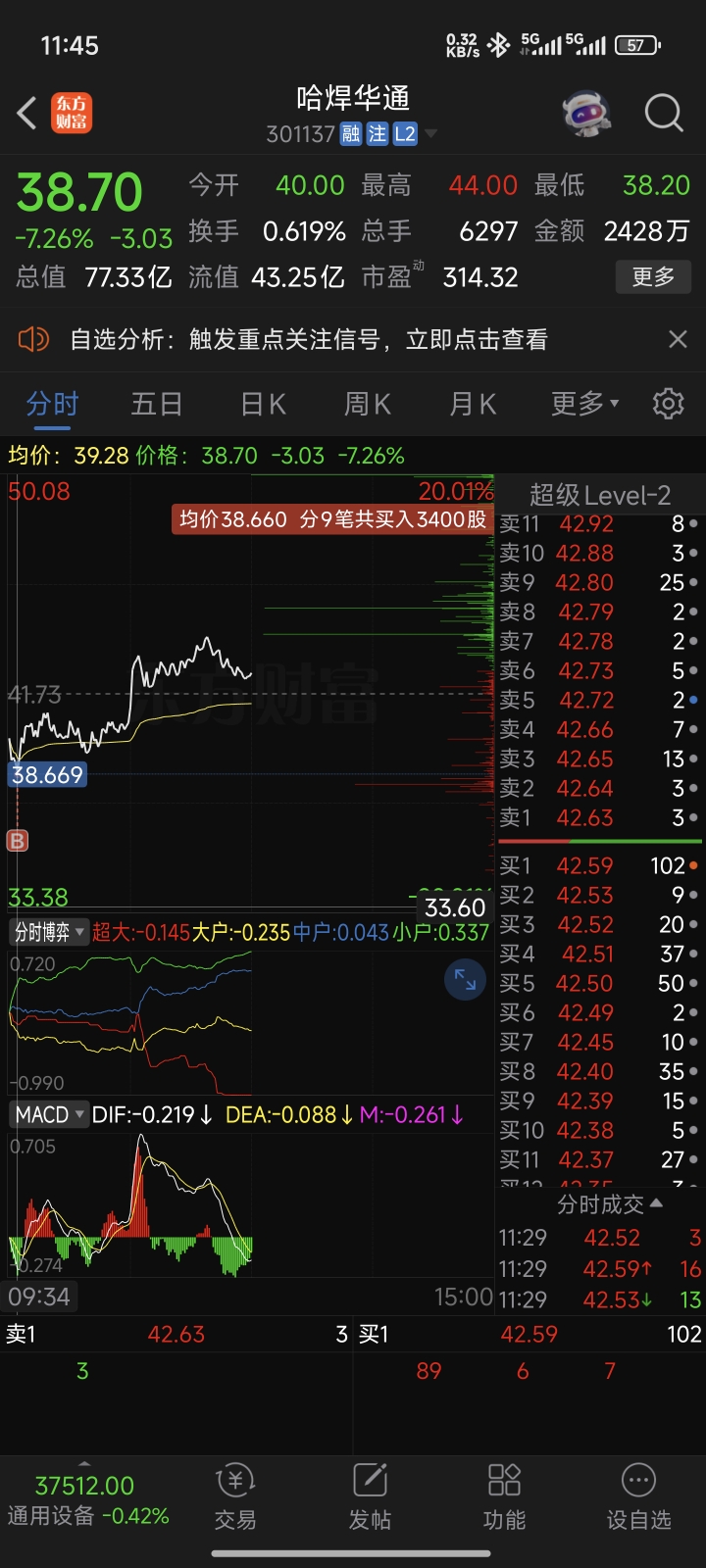This screenshot has height=1568, width=706.
Task: Switch to 月K chart tab
Action: click(473, 404)
